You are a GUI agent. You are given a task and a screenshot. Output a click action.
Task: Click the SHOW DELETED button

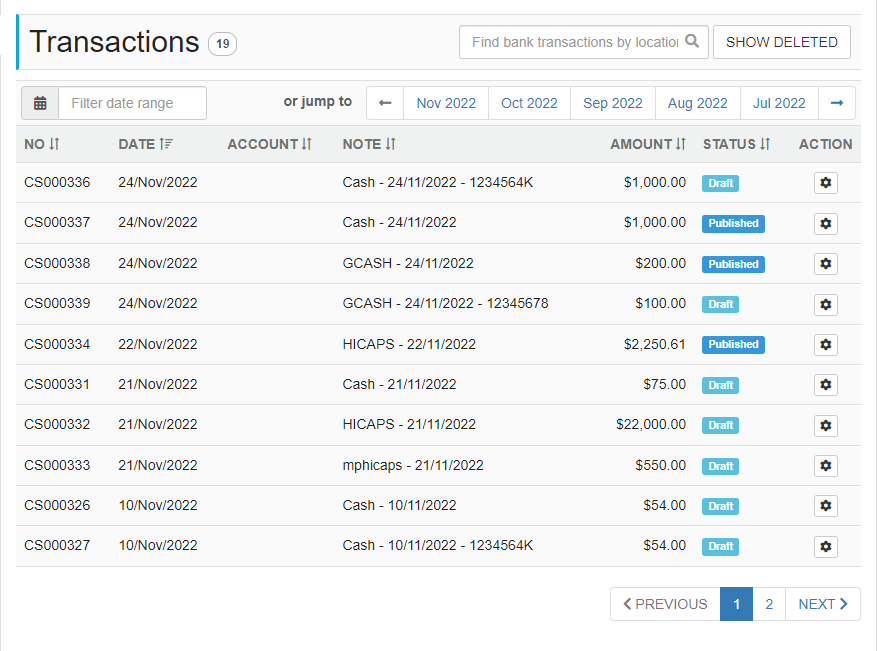[x=781, y=42]
